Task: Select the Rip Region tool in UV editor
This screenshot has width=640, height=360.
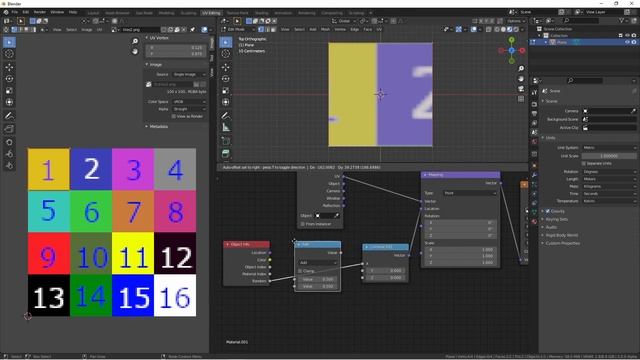Action: click(9, 129)
